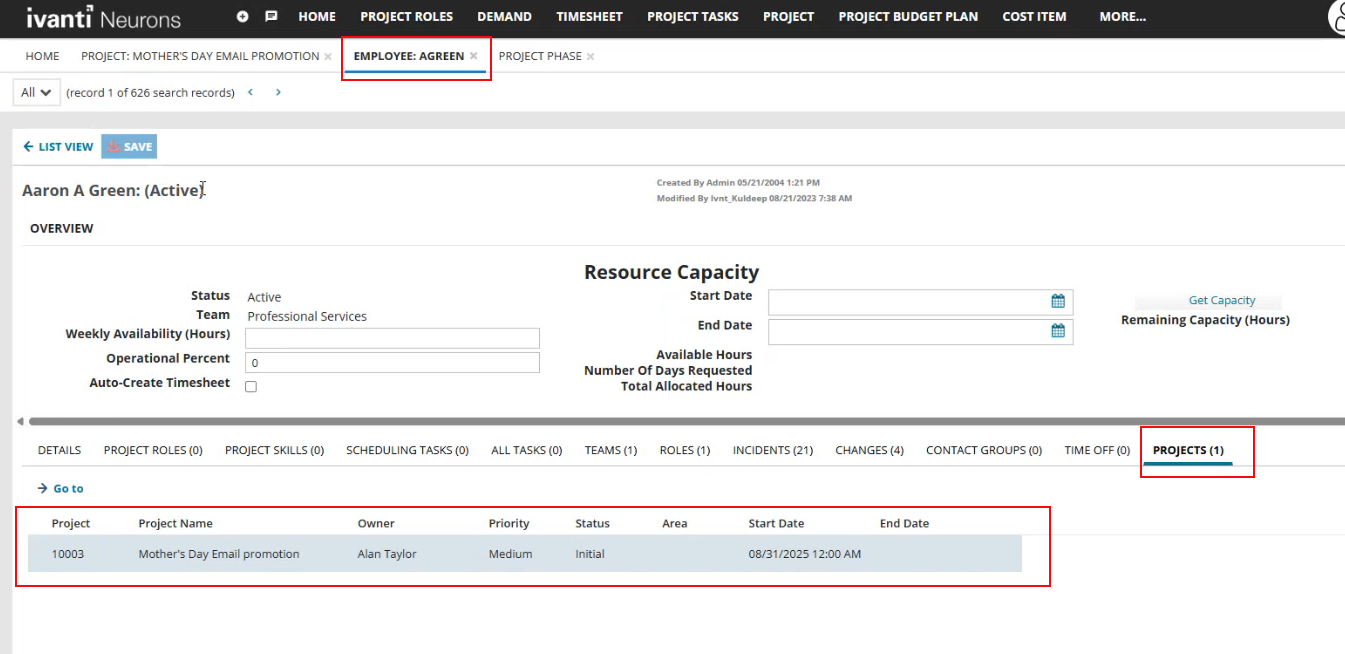Open the All records filter dropdown
The width and height of the screenshot is (1345, 654).
pyautogui.click(x=36, y=91)
